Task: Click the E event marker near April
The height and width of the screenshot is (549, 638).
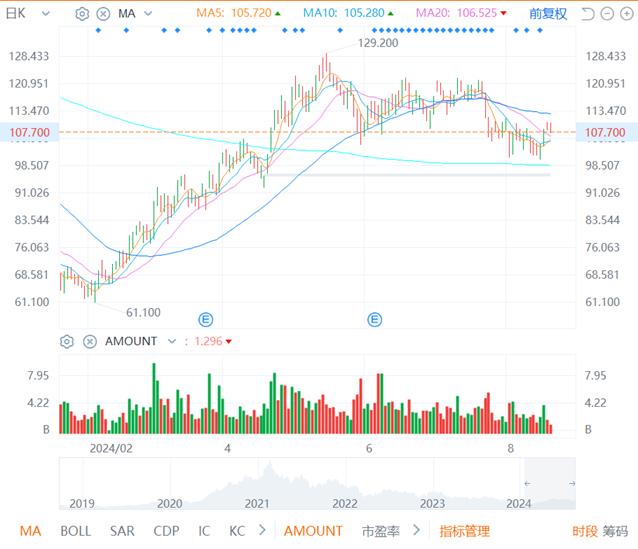Action: click(x=205, y=320)
